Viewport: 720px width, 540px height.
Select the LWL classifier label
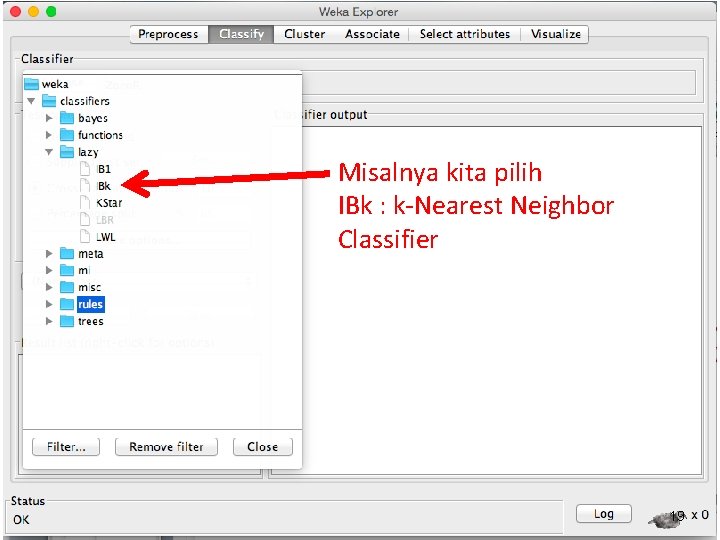[106, 237]
